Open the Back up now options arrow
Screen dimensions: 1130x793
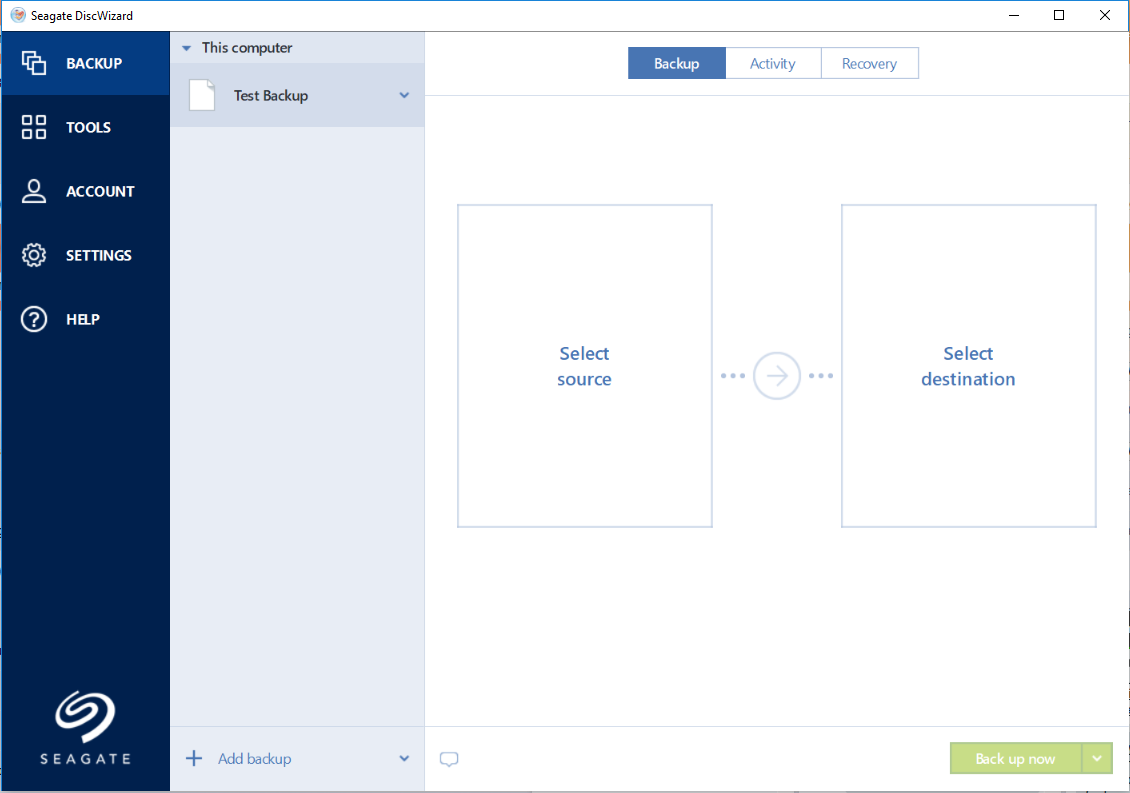(1097, 758)
